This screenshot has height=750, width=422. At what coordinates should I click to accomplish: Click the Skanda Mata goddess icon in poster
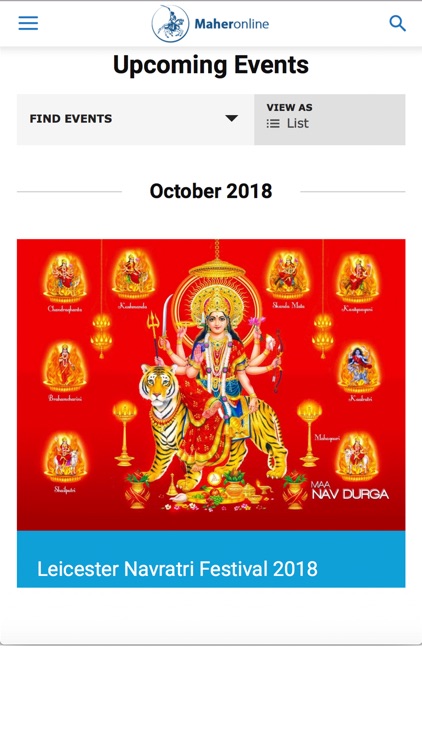pyautogui.click(x=288, y=276)
